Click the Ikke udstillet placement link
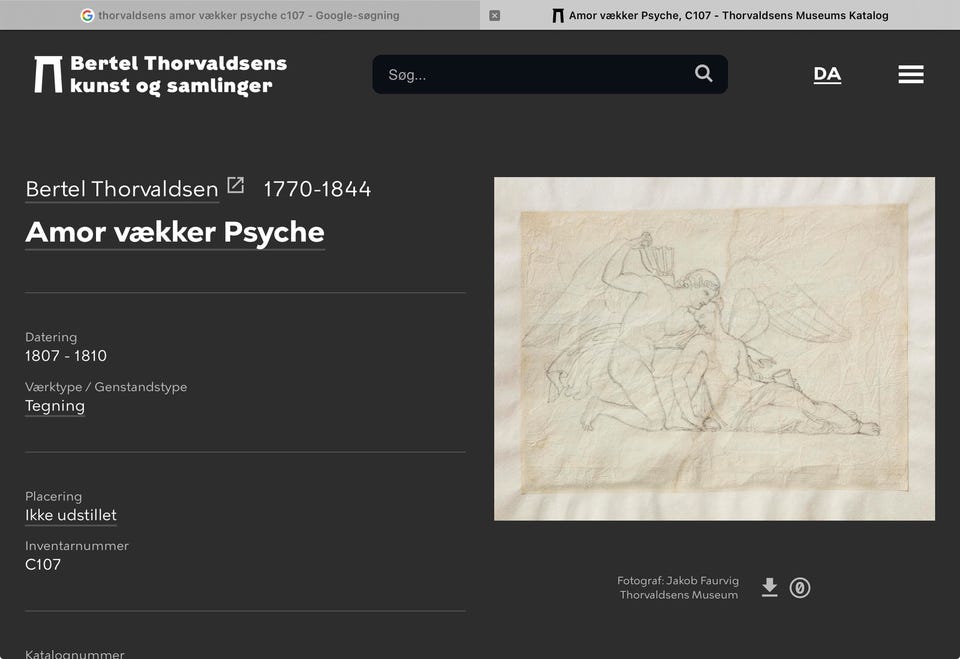The width and height of the screenshot is (960, 659). 71,516
